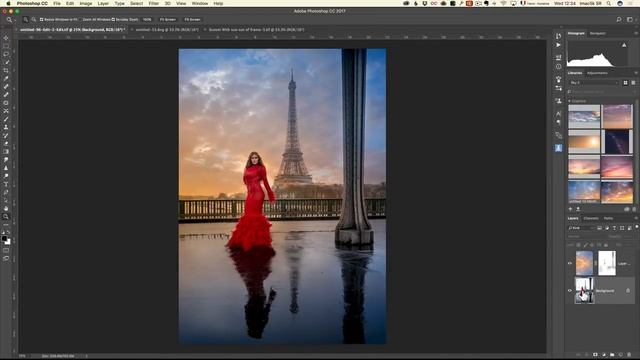Open the History panel icon
The image size is (640, 360).
(x=558, y=36)
